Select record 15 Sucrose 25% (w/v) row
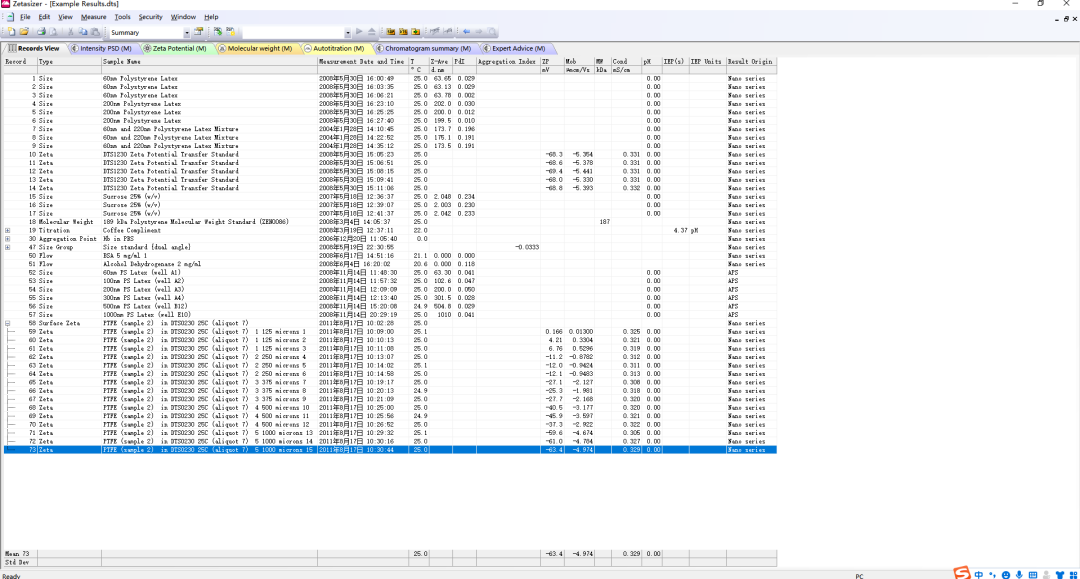This screenshot has width=1080, height=579. click(x=390, y=196)
